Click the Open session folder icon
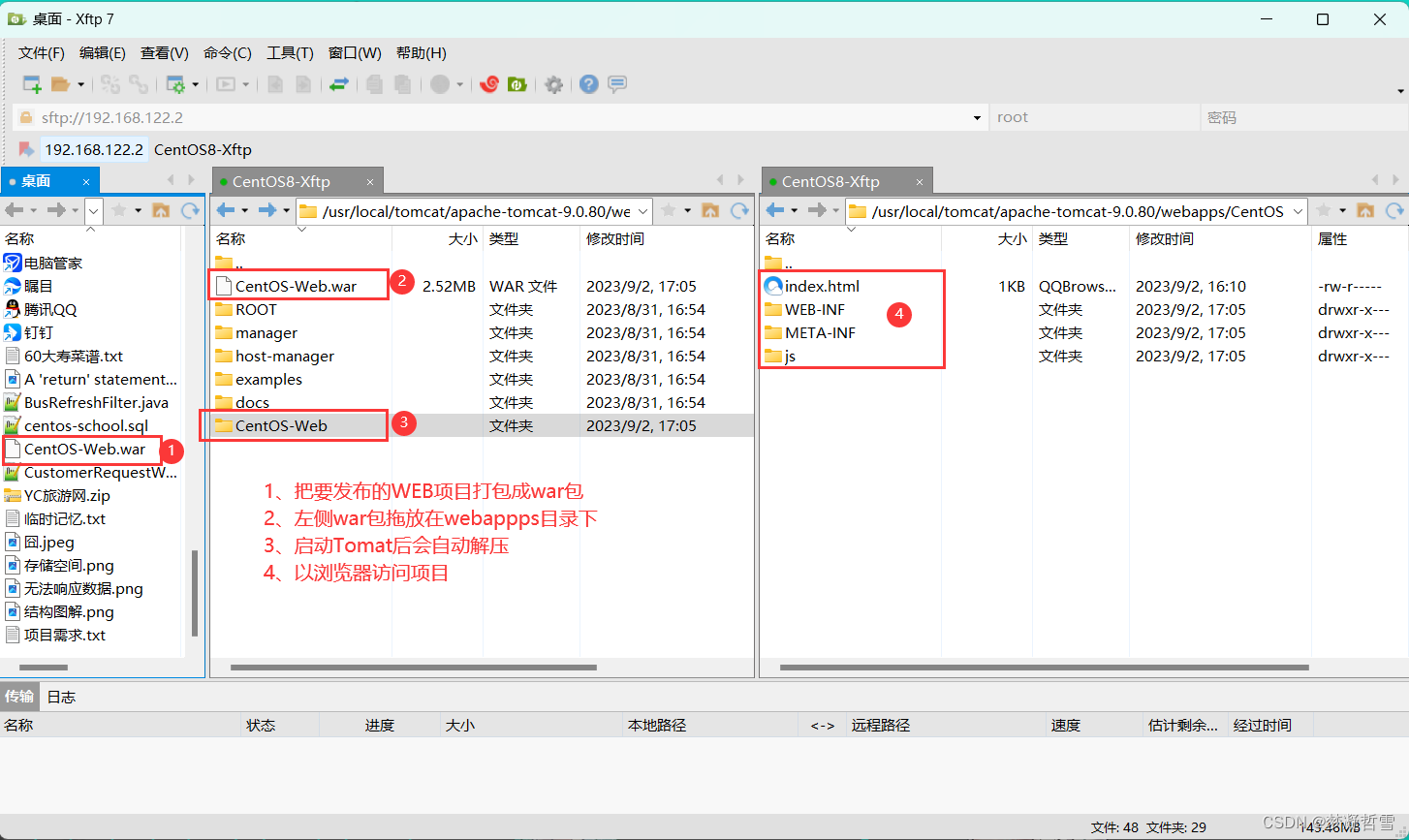The image size is (1409, 840). [61, 84]
